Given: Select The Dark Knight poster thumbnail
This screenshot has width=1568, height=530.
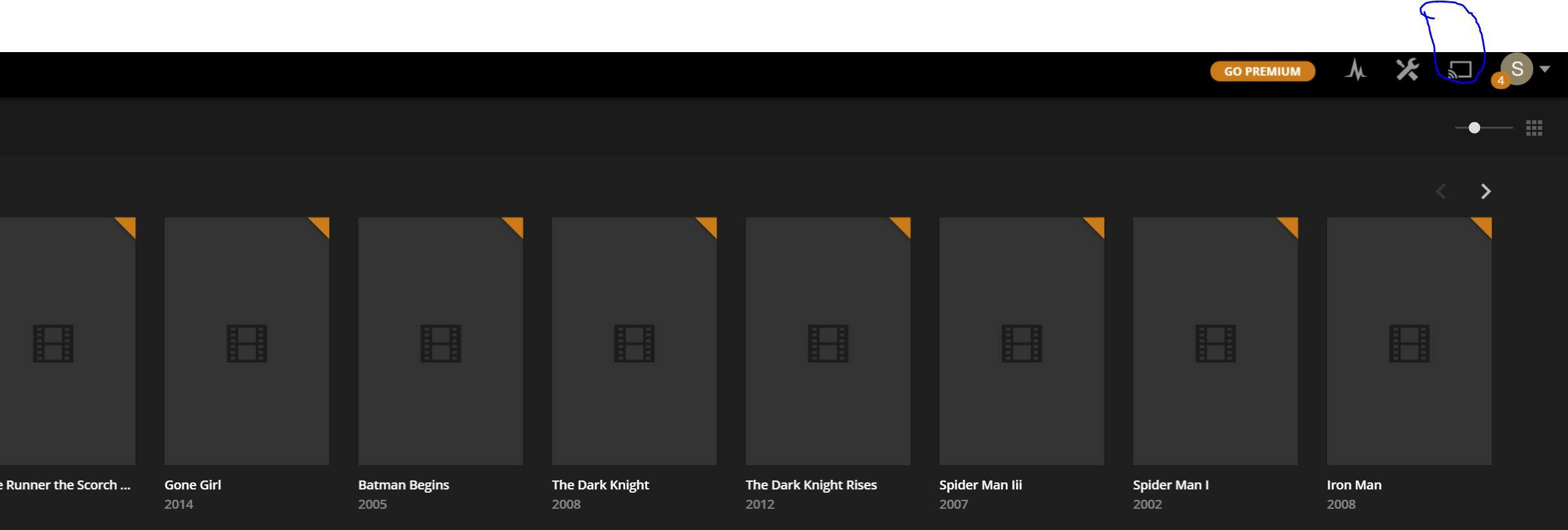Looking at the screenshot, I should [x=634, y=341].
